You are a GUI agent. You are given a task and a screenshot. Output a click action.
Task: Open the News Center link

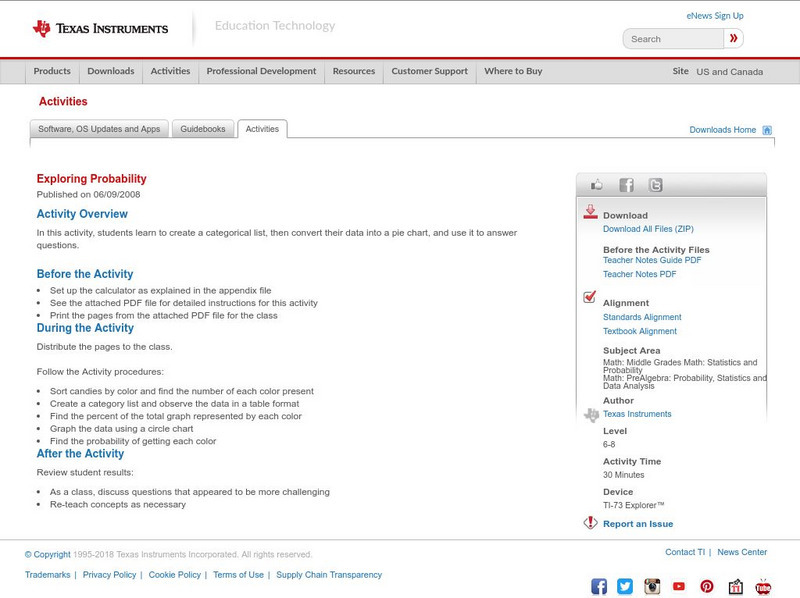coord(742,552)
